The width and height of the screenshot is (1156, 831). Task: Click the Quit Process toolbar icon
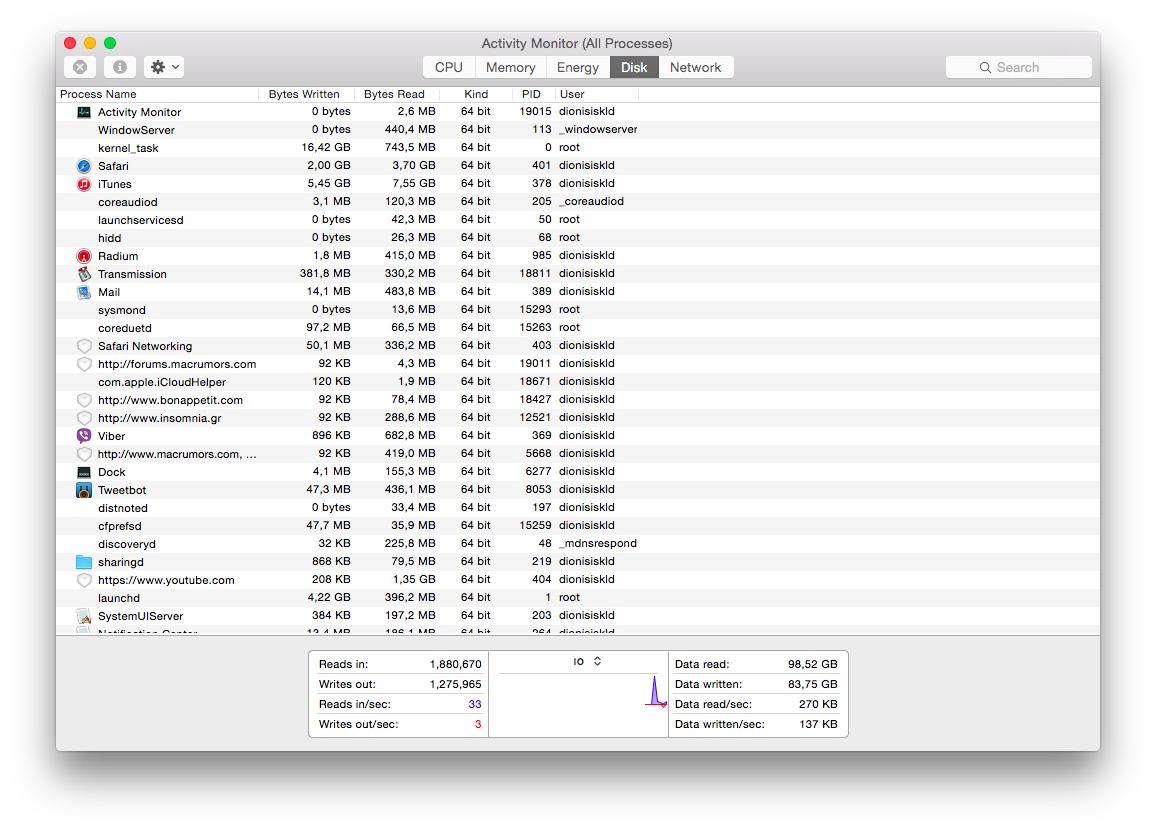tap(80, 67)
